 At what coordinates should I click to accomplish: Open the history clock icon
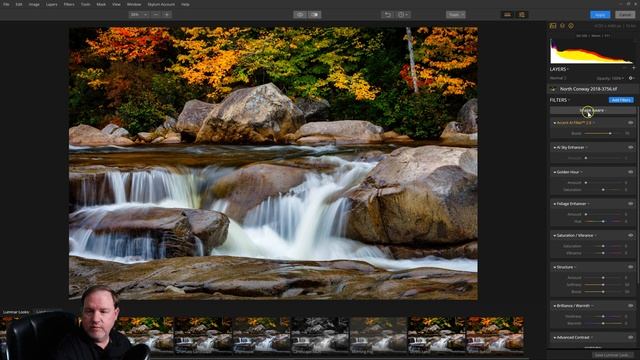[x=402, y=15]
